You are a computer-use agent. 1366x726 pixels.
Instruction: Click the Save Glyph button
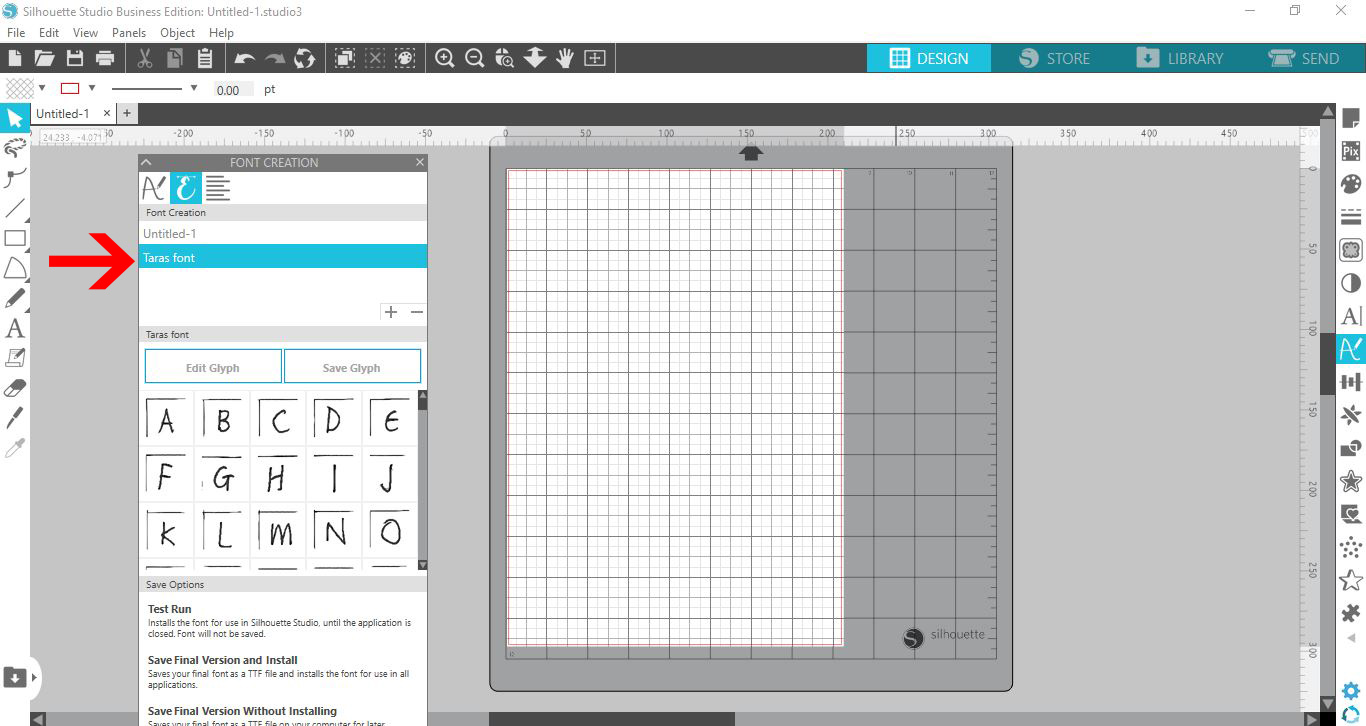(x=352, y=367)
